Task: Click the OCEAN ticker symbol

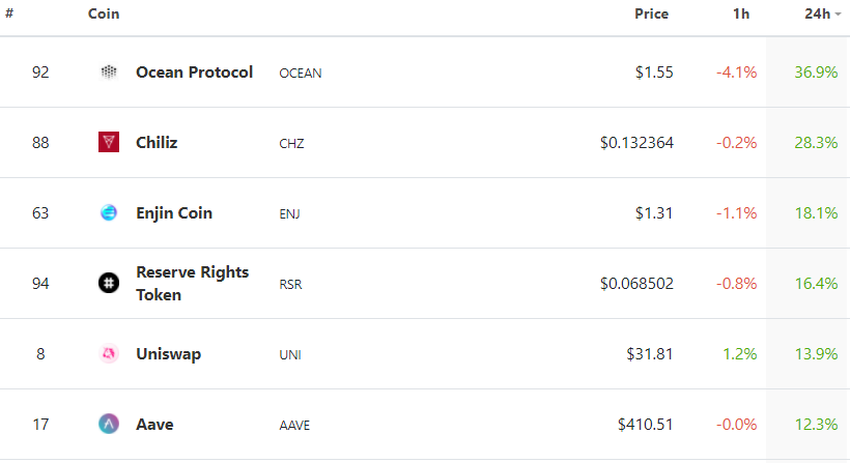Action: point(300,73)
